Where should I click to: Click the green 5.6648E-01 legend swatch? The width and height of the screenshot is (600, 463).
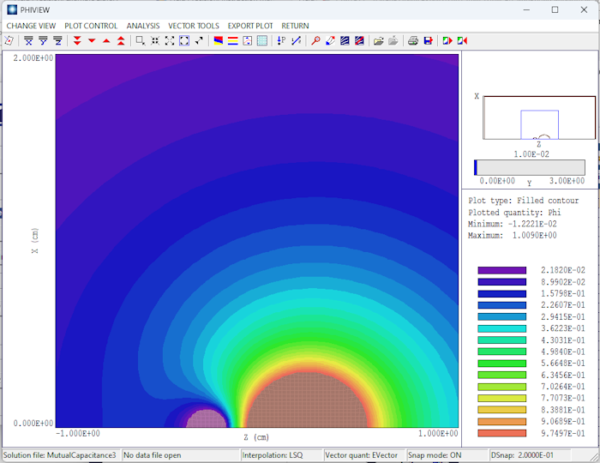[502, 363]
